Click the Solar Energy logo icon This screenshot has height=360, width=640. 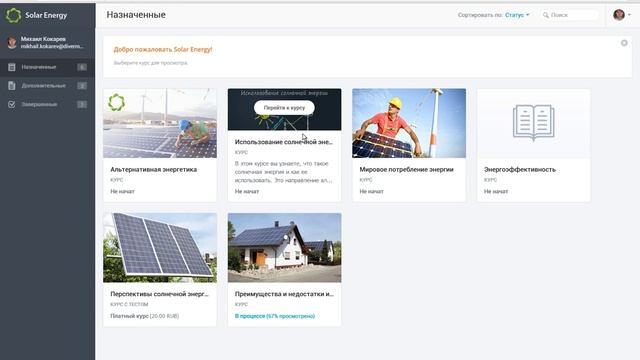[13, 16]
